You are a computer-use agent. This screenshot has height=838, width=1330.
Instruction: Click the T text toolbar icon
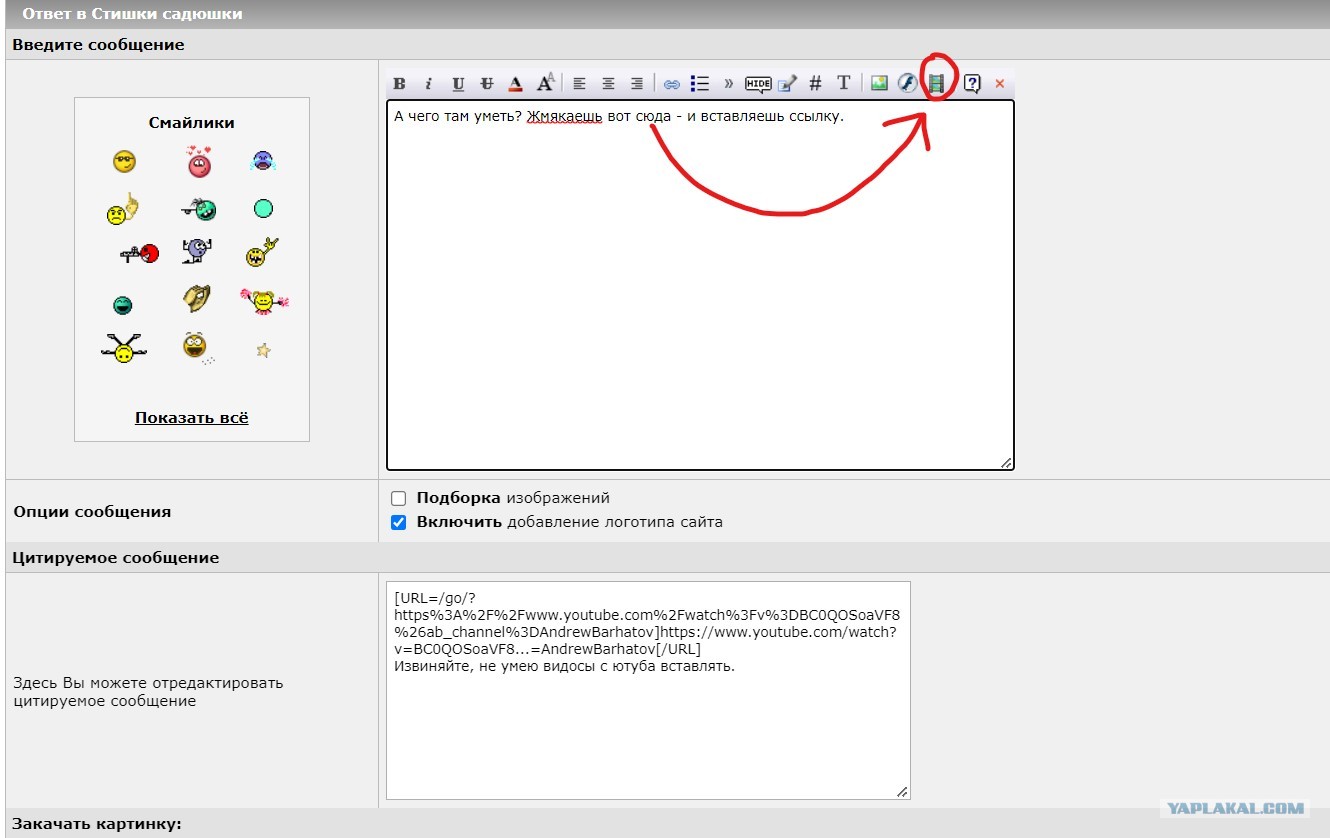843,83
